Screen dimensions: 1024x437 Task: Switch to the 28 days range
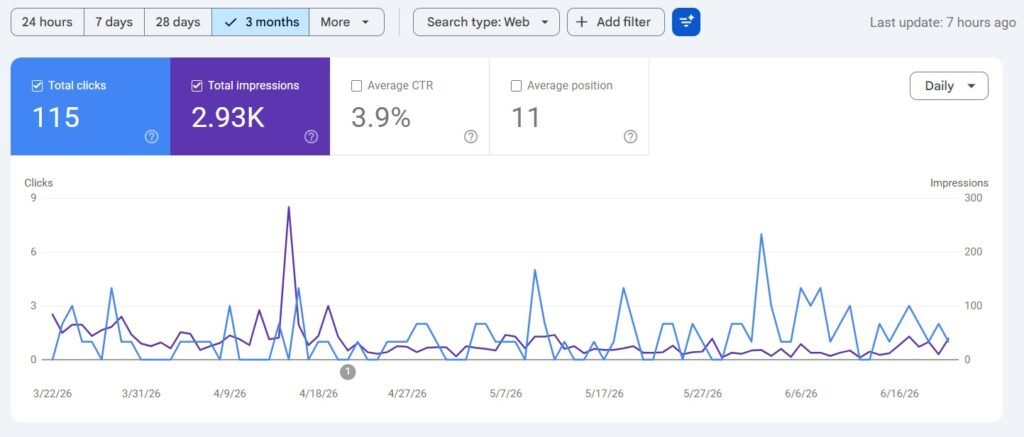point(178,22)
